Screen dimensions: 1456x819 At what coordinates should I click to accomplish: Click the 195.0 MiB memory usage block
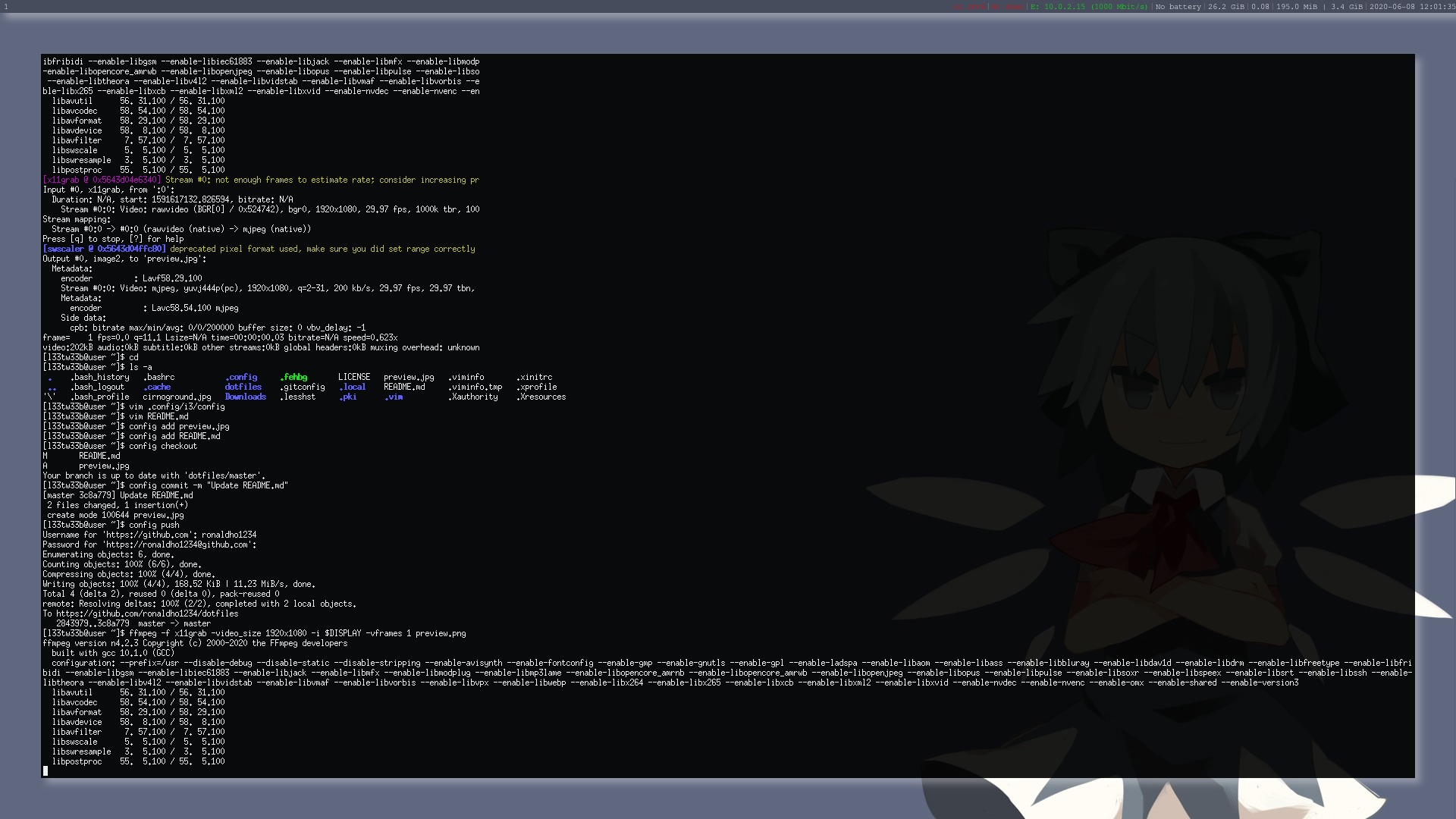[x=1297, y=7]
